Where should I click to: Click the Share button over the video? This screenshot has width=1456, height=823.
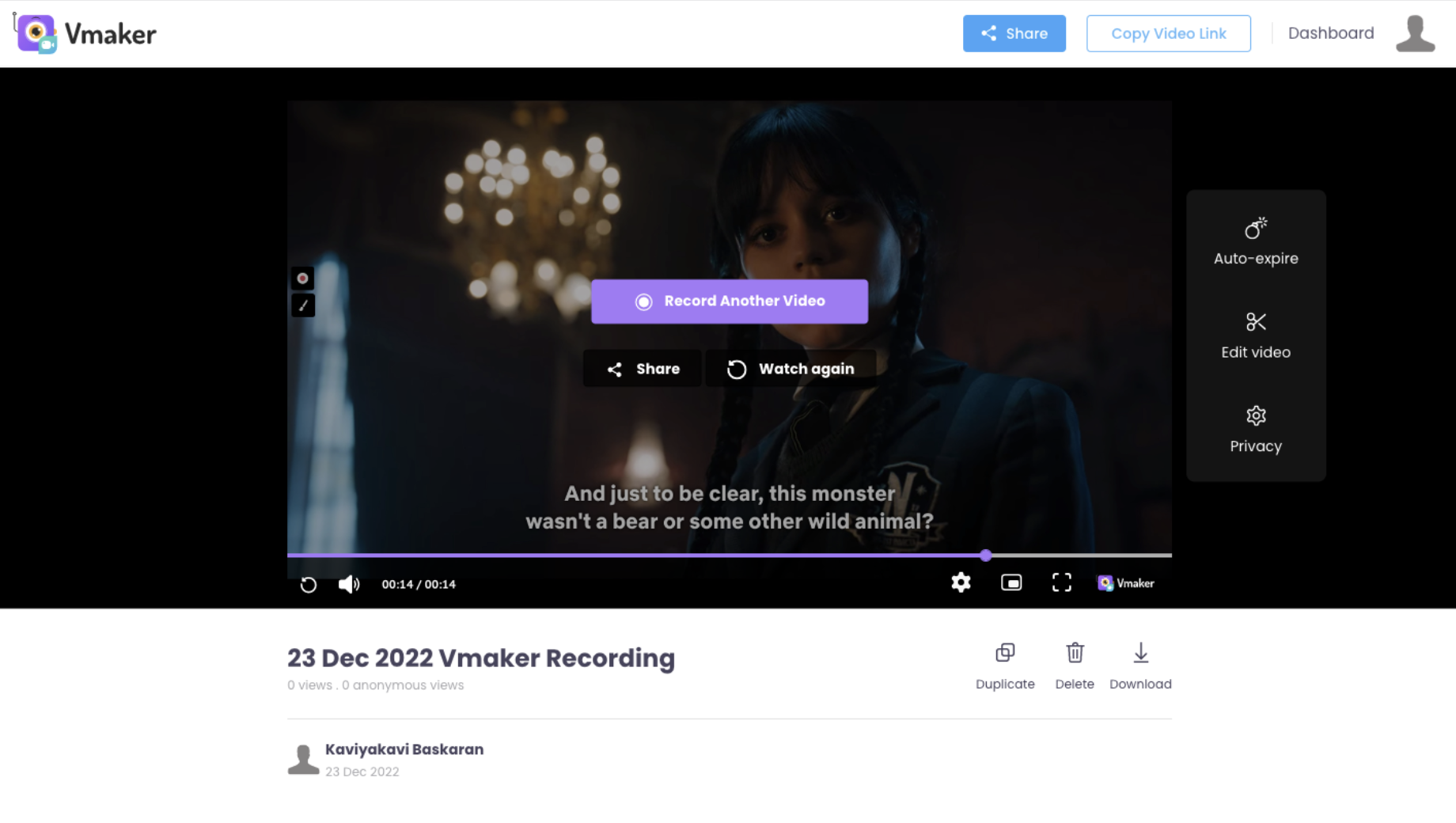(642, 369)
